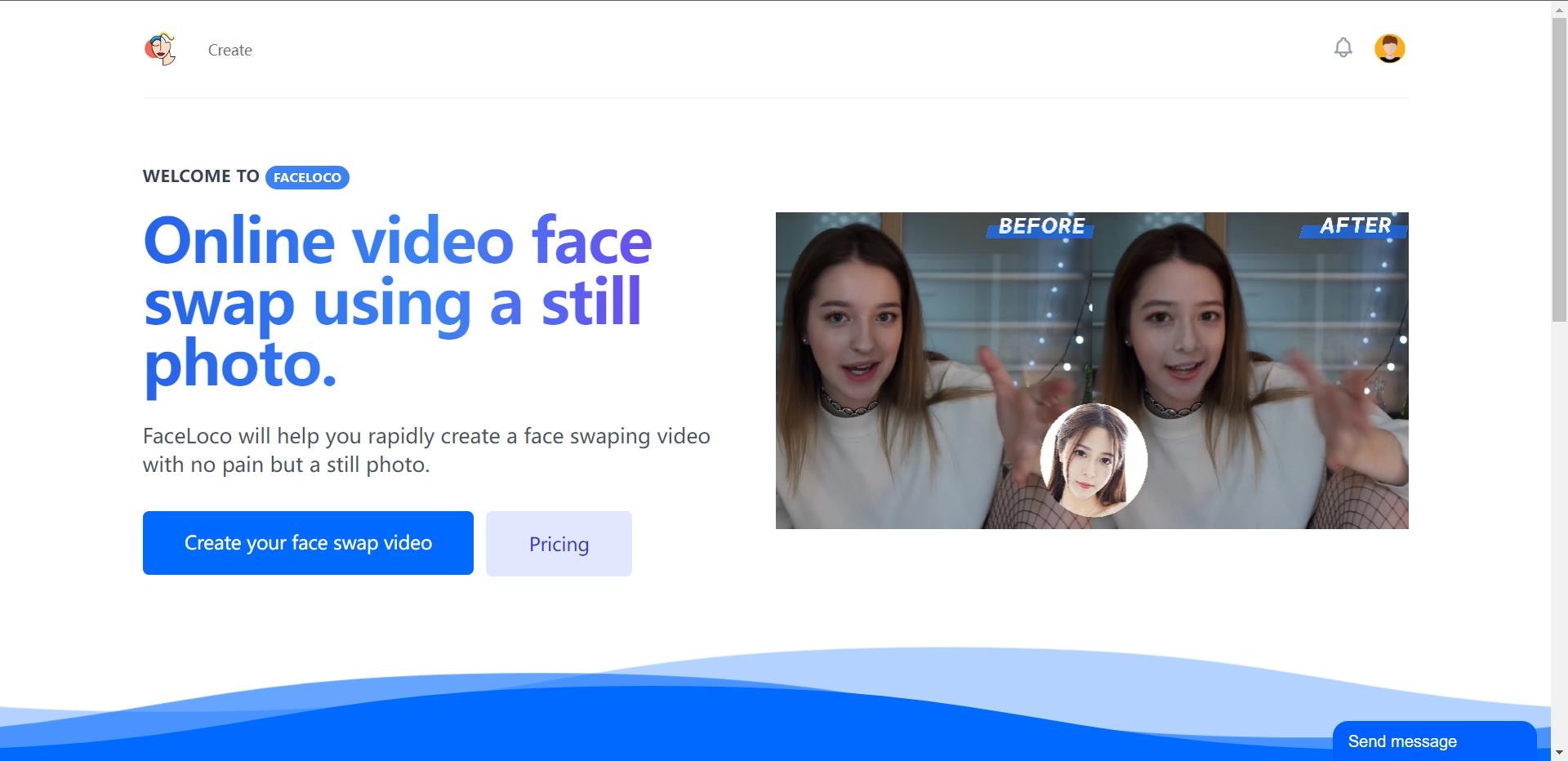Open the Create menu item

pos(230,50)
